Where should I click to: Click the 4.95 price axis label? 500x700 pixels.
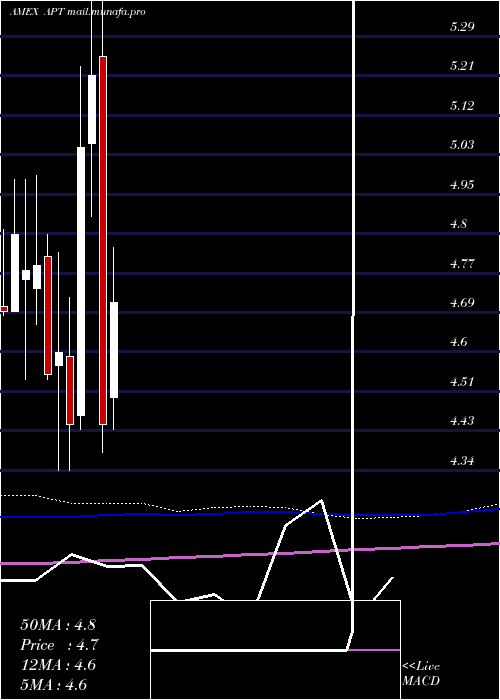point(462,184)
